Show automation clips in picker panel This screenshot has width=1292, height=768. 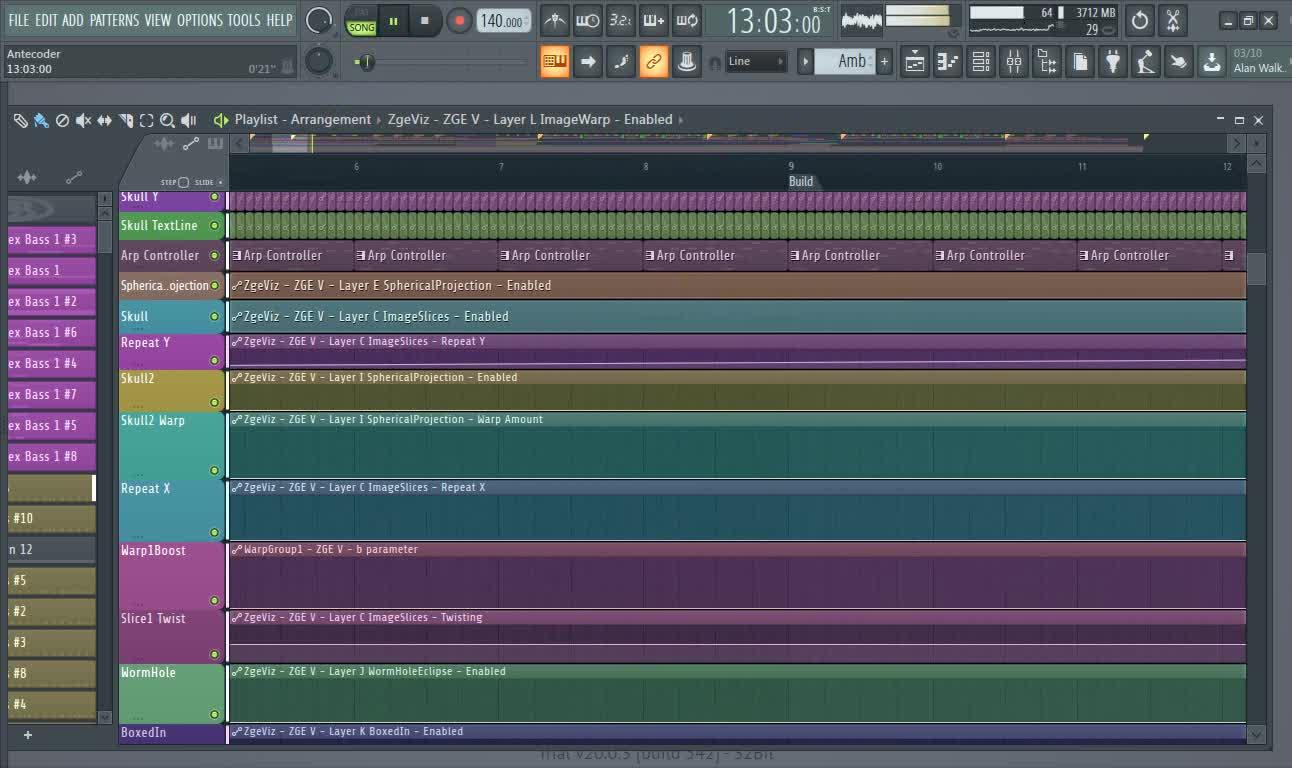coord(74,178)
